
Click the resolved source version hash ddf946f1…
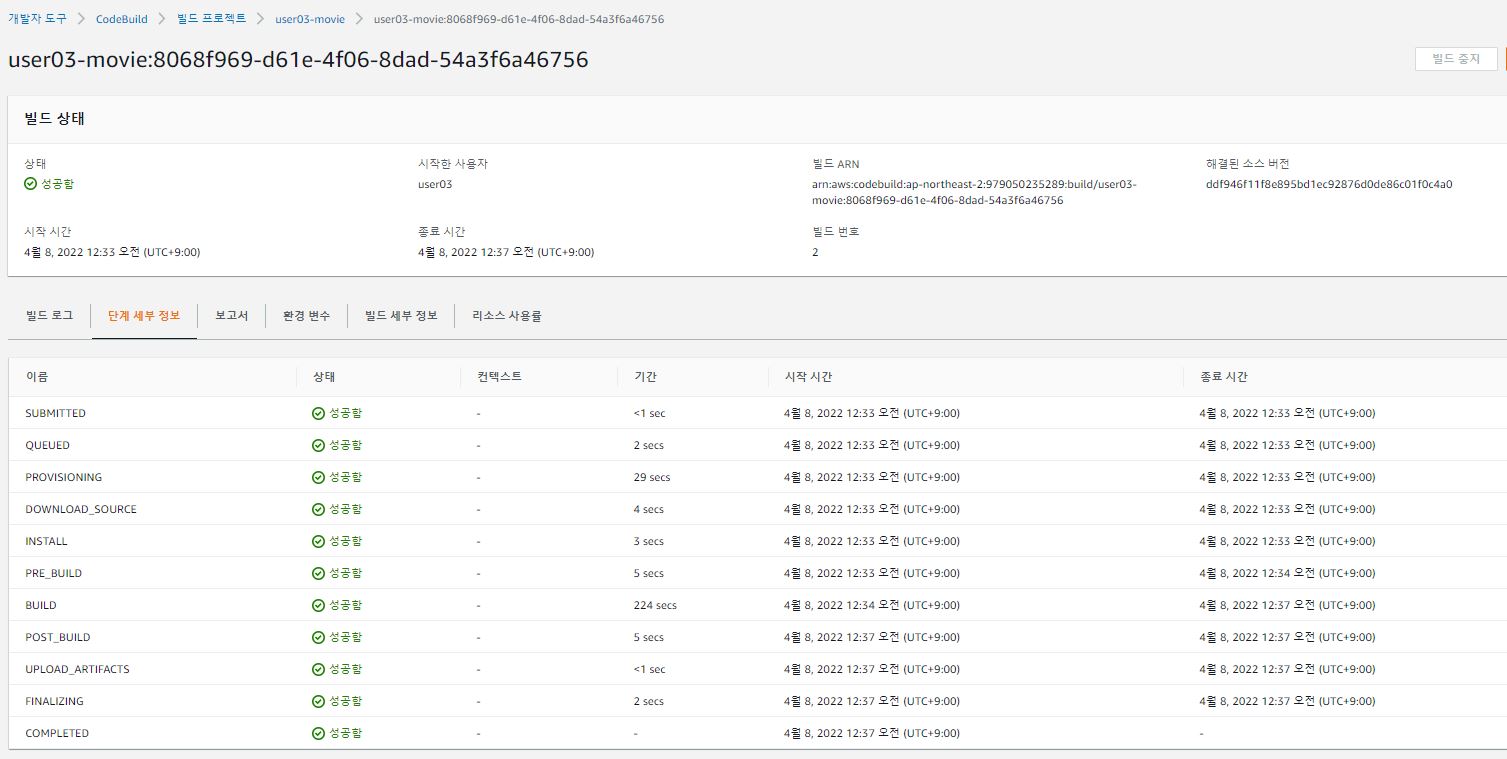[1329, 184]
